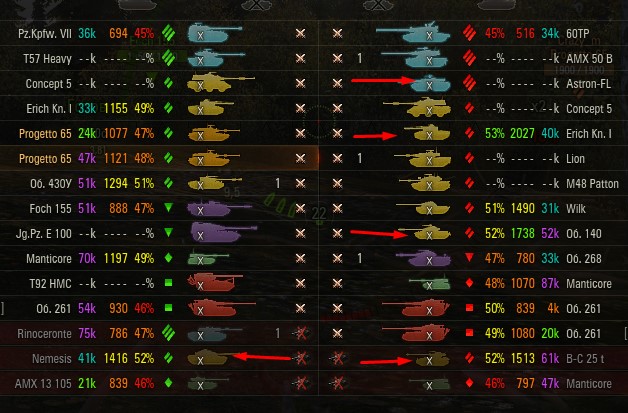The height and width of the screenshot is (413, 628).
Task: Select the highlighted Progetto 65 47k row name
Action: pyautogui.click(x=45, y=159)
